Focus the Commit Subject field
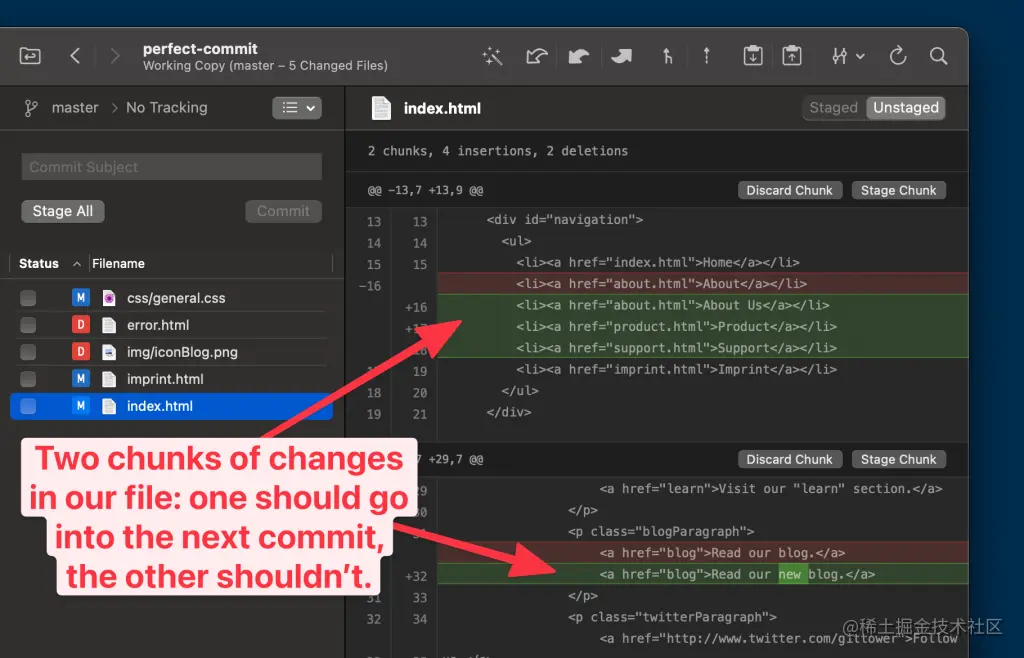Screen dimensions: 1024x658 point(172,167)
